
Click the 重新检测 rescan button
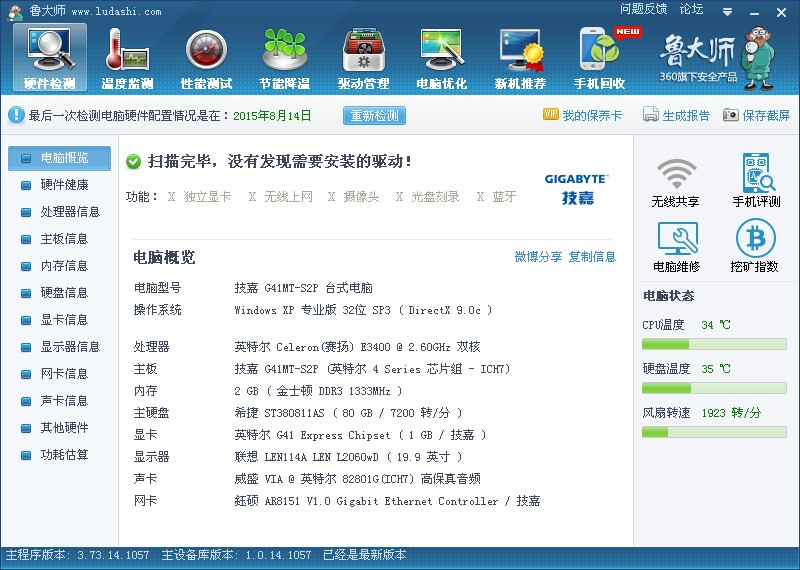coord(375,116)
